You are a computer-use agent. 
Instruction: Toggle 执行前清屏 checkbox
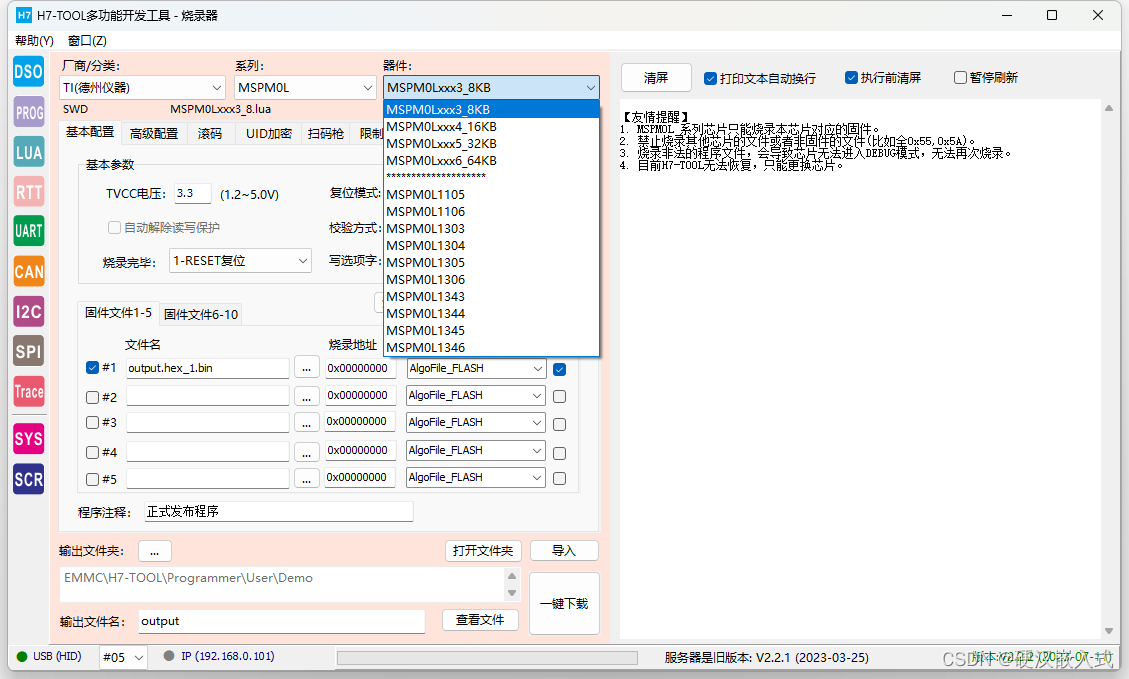point(851,77)
